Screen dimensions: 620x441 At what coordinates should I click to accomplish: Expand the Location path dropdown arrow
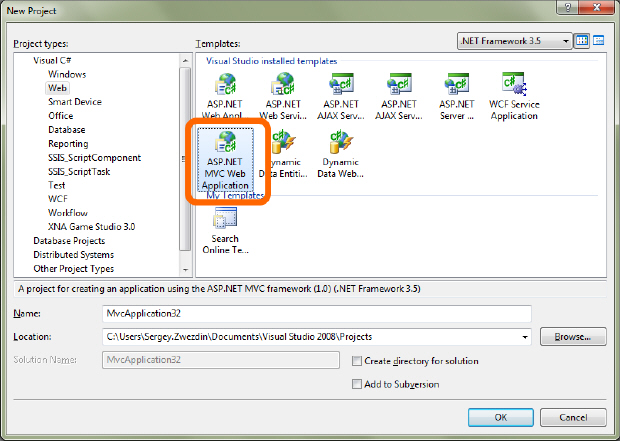[525, 337]
